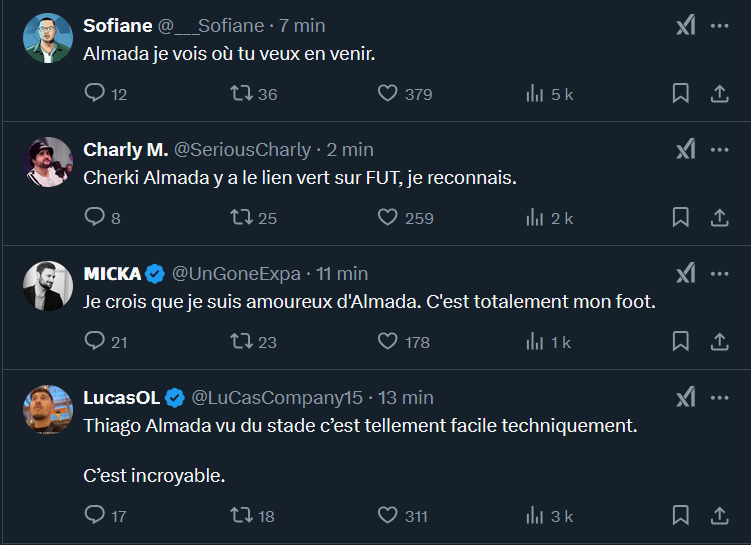Open LucasOL's avatar
Viewport: 751px width, 545px height.
(x=48, y=410)
